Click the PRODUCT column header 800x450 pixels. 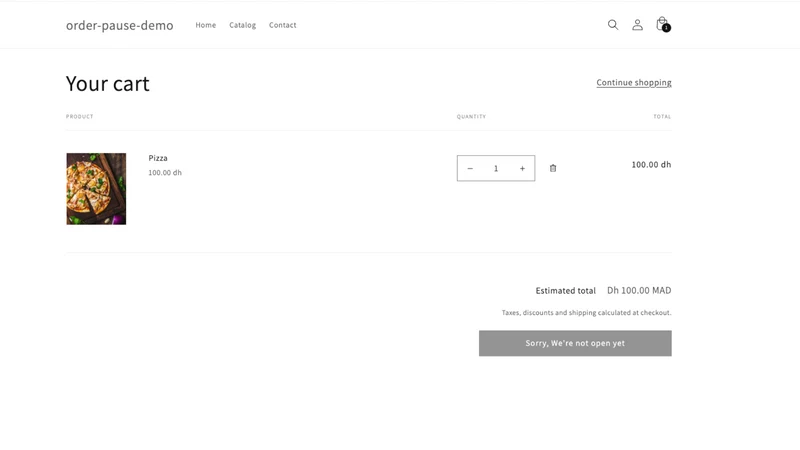point(80,116)
